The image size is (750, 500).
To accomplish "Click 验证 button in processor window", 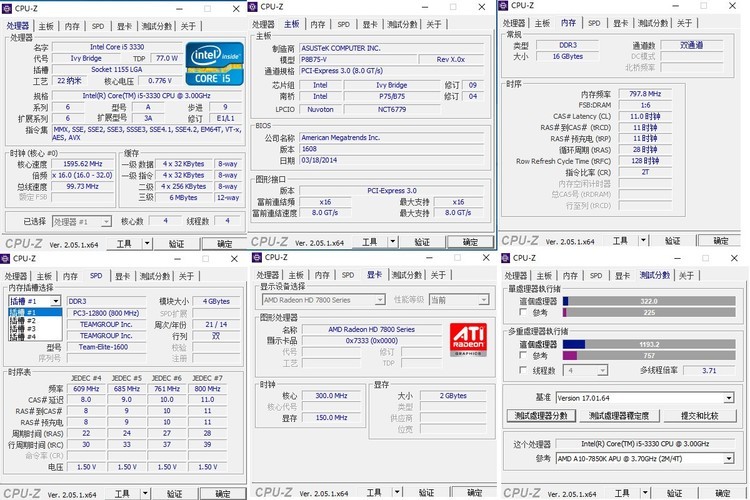I will coord(176,244).
